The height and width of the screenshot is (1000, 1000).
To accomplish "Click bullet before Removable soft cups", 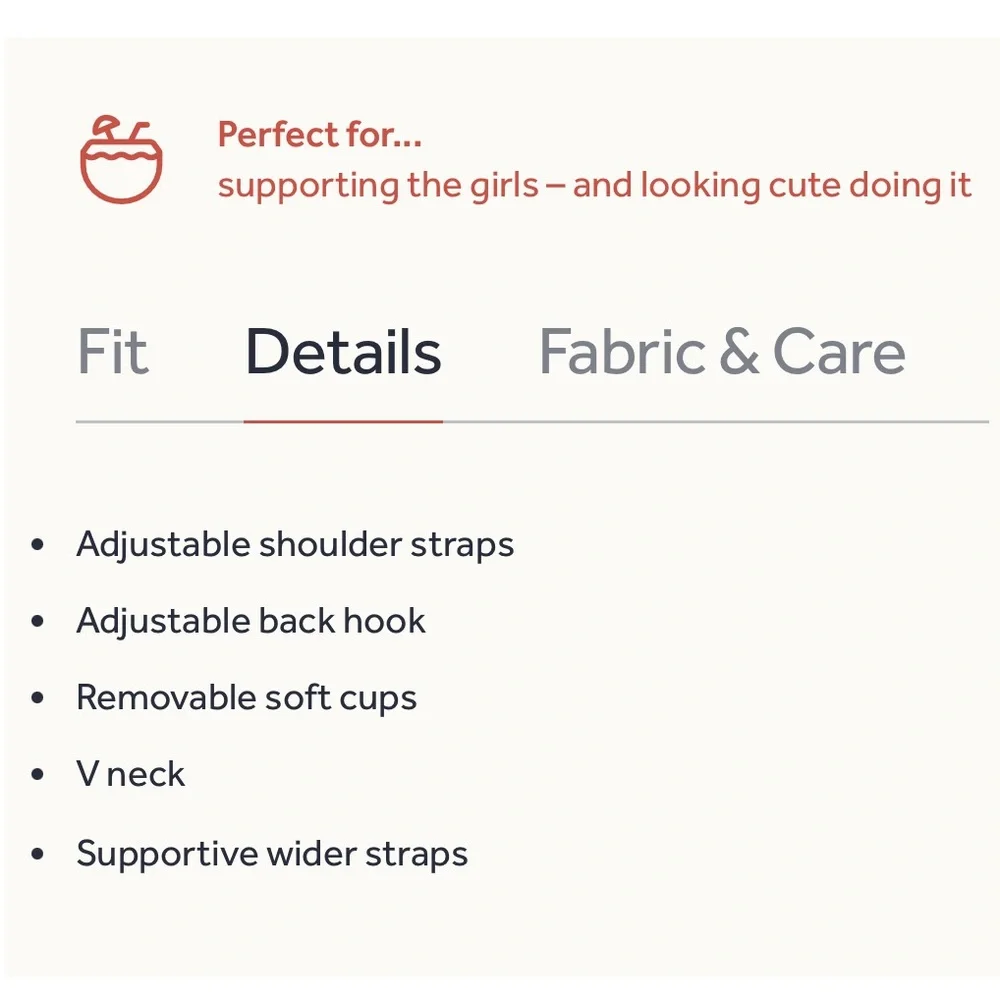I will click(x=38, y=698).
